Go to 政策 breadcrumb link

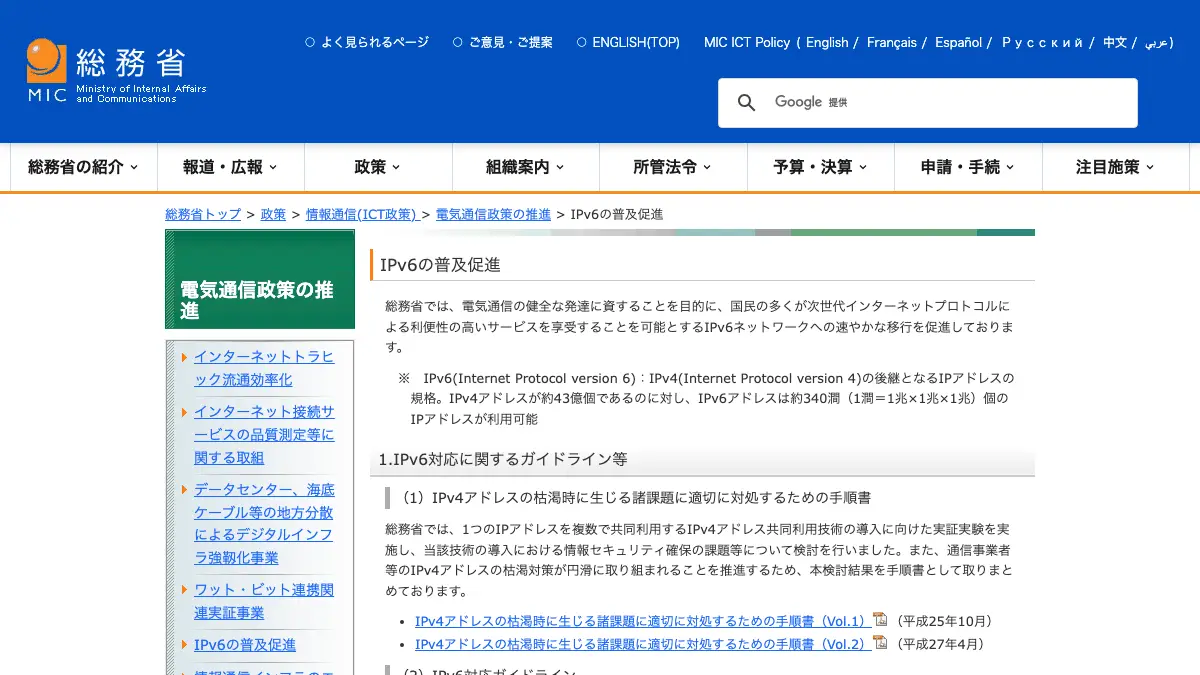273,214
